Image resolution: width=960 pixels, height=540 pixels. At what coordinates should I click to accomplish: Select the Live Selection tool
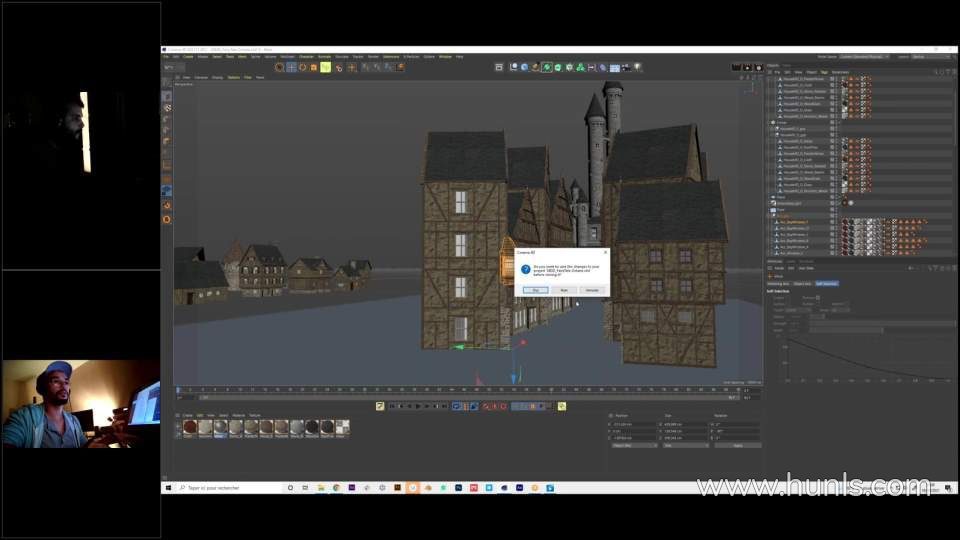click(280, 67)
